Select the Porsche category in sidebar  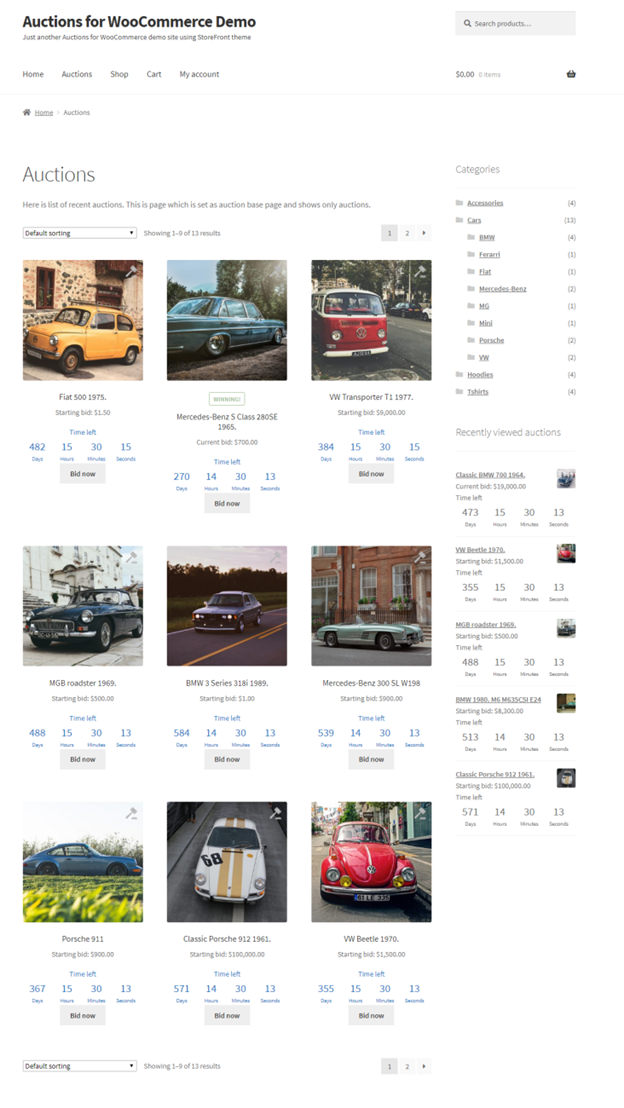pyautogui.click(x=491, y=340)
